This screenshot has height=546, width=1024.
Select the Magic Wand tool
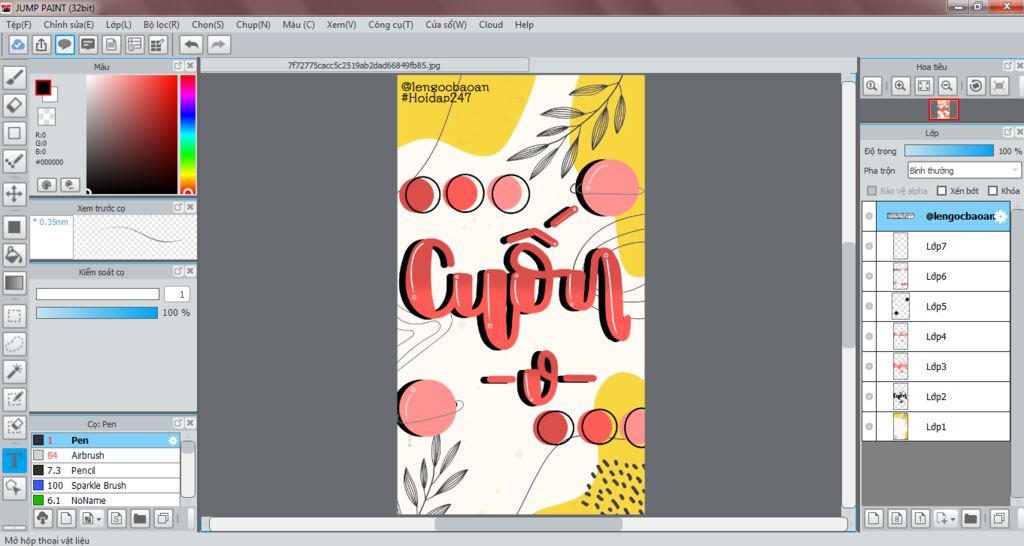[14, 372]
